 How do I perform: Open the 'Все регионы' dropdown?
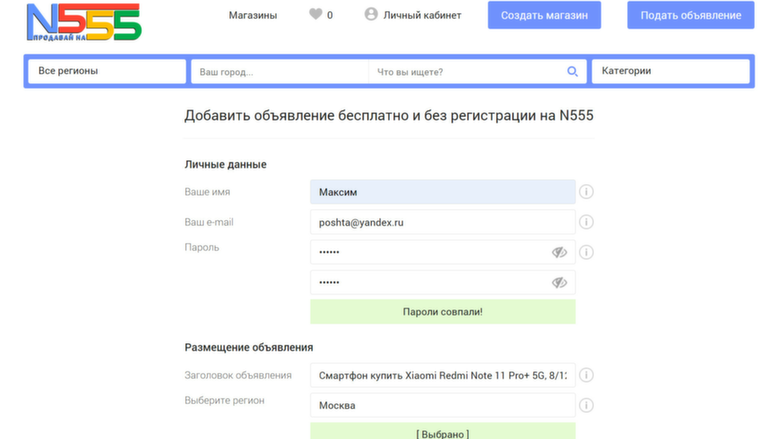106,72
